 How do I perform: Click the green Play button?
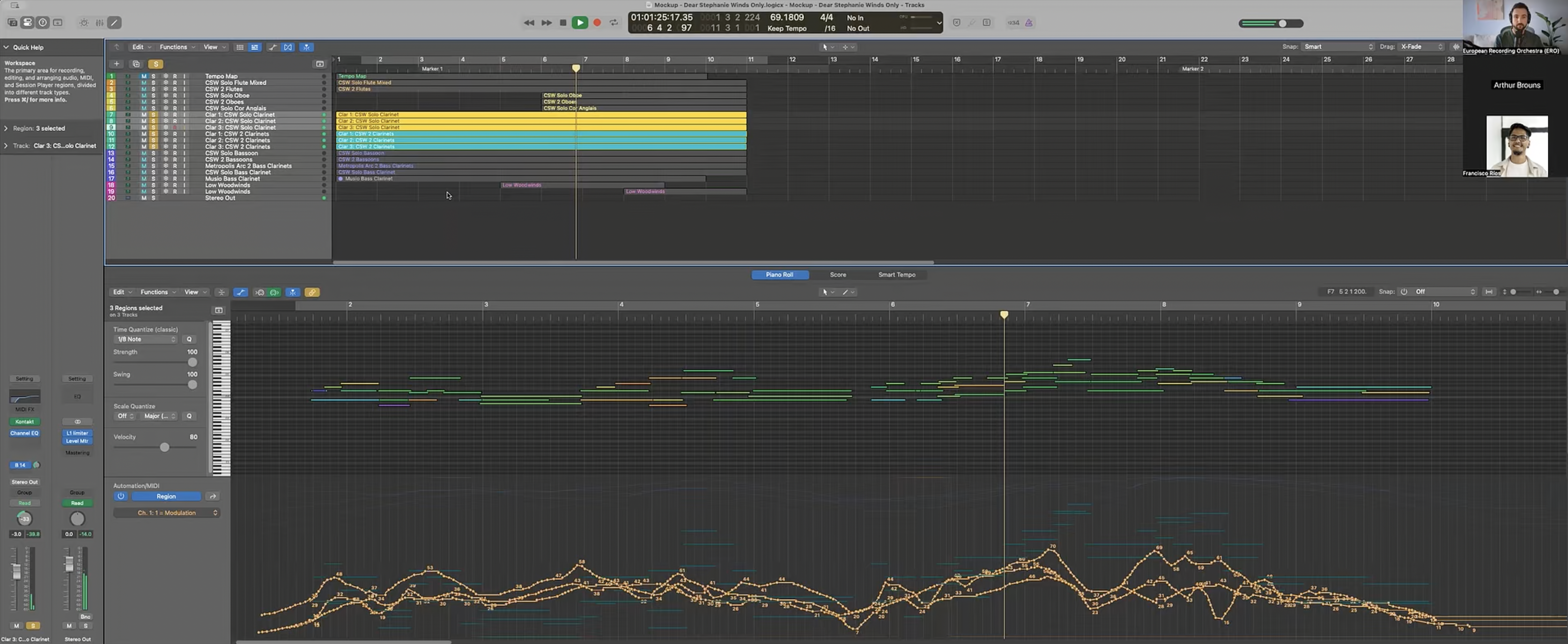coord(580,22)
